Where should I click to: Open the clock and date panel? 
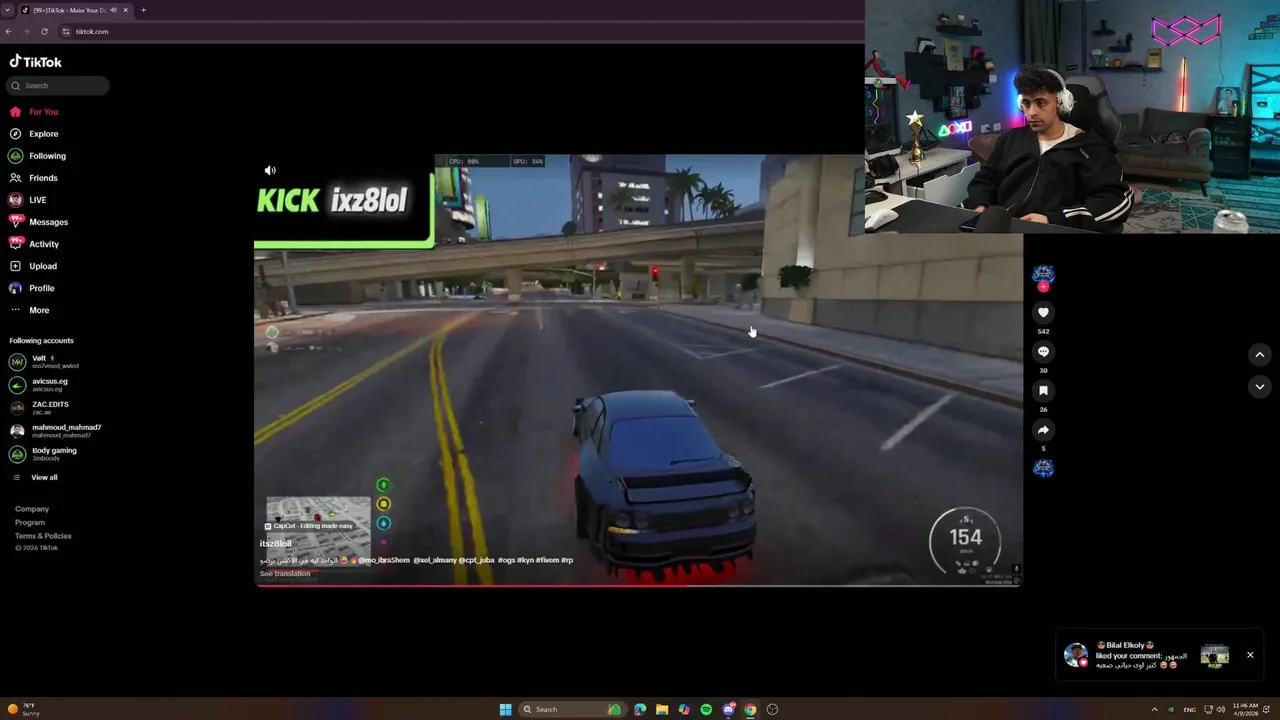coord(1246,710)
